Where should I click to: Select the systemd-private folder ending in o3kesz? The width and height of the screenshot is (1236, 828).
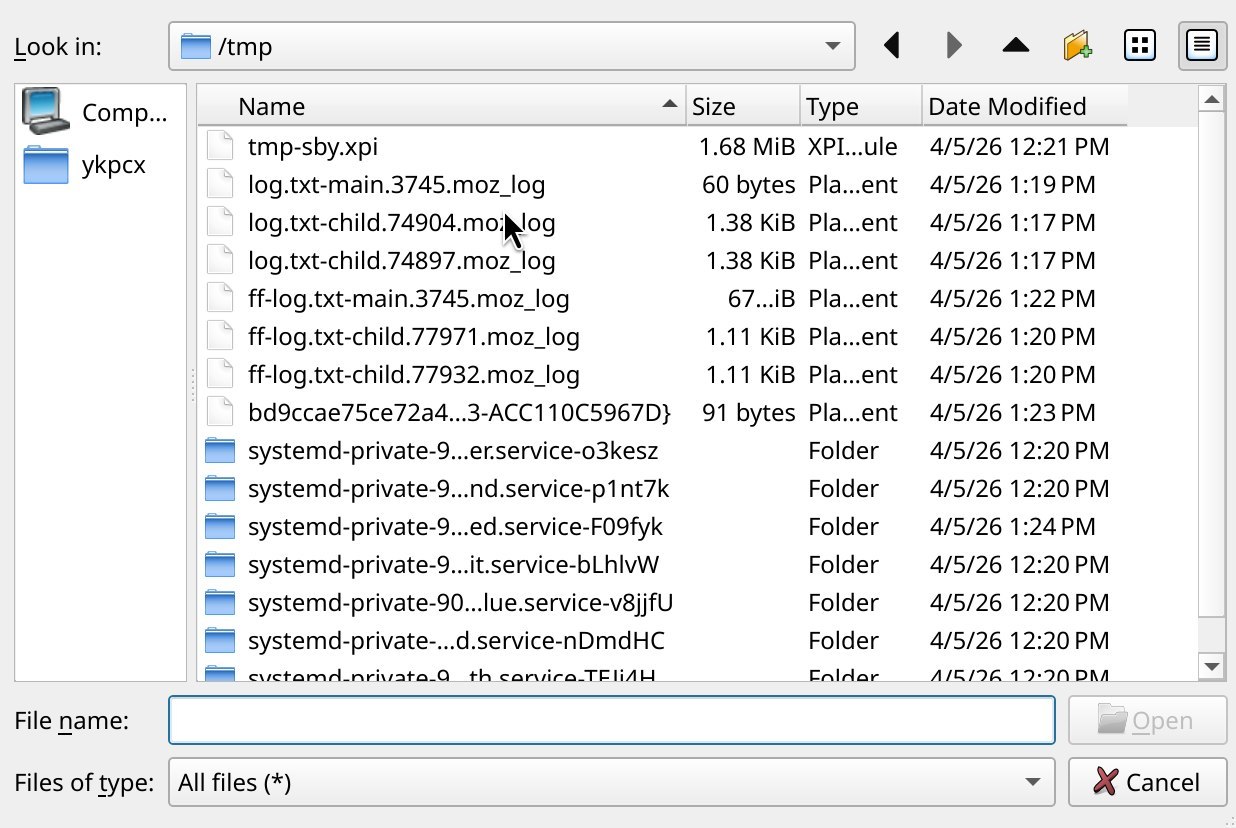(452, 451)
